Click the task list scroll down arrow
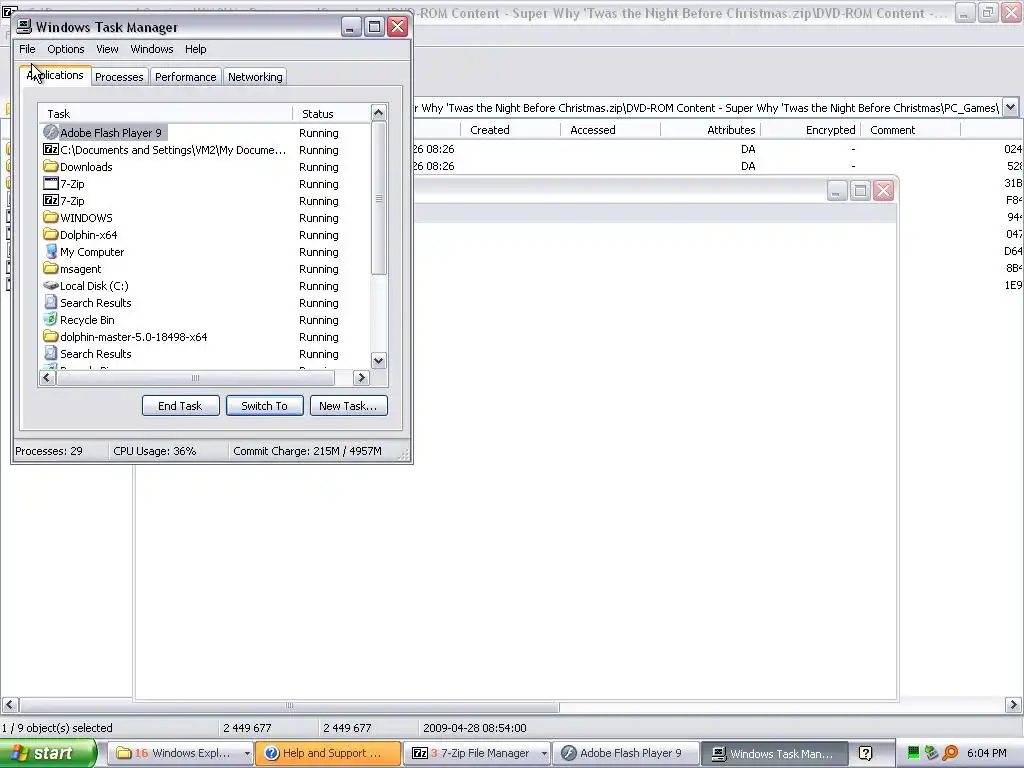 coord(378,360)
